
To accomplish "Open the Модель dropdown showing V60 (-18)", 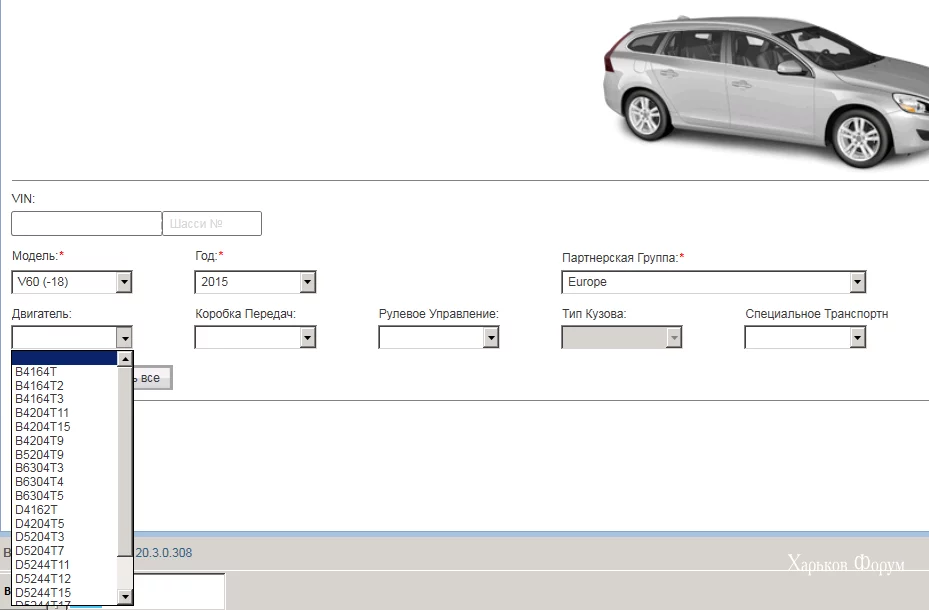I will [72, 282].
